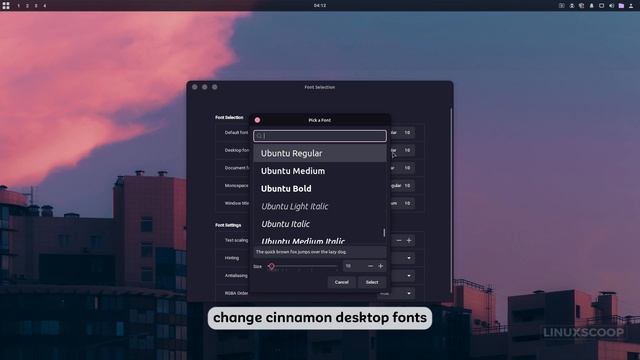Screen dimensions: 640x360
Task: Increase font size with the plus button
Action: 380,266
